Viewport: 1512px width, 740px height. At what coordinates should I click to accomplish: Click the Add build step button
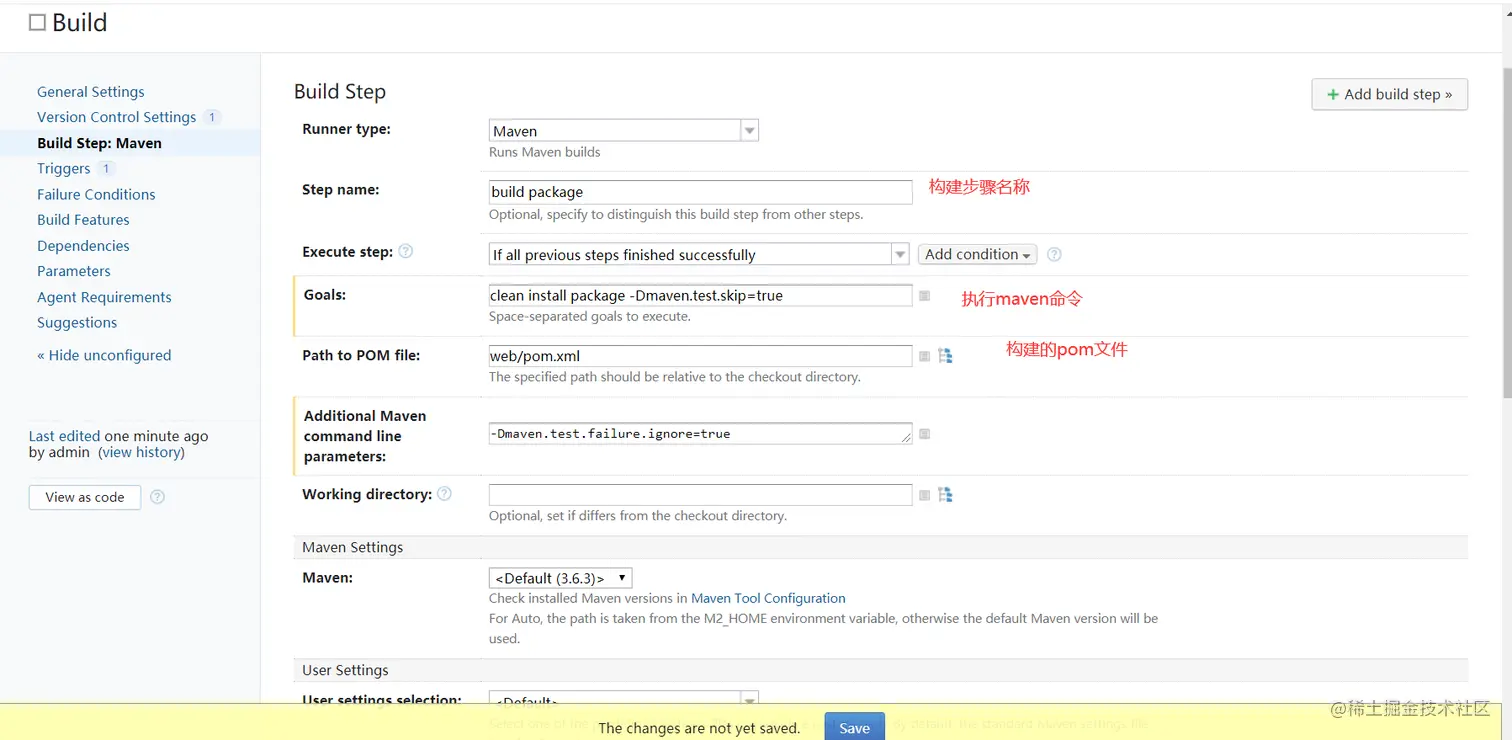point(1389,94)
